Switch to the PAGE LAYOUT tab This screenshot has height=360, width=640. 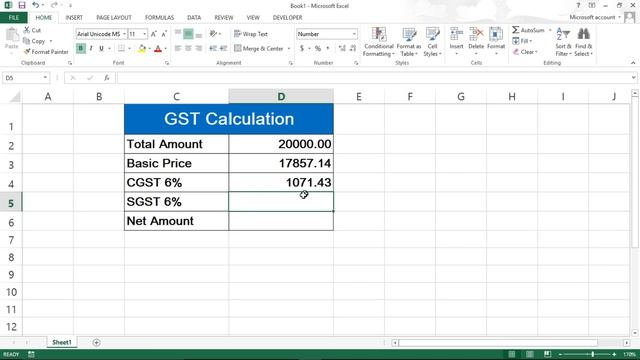pyautogui.click(x=114, y=18)
